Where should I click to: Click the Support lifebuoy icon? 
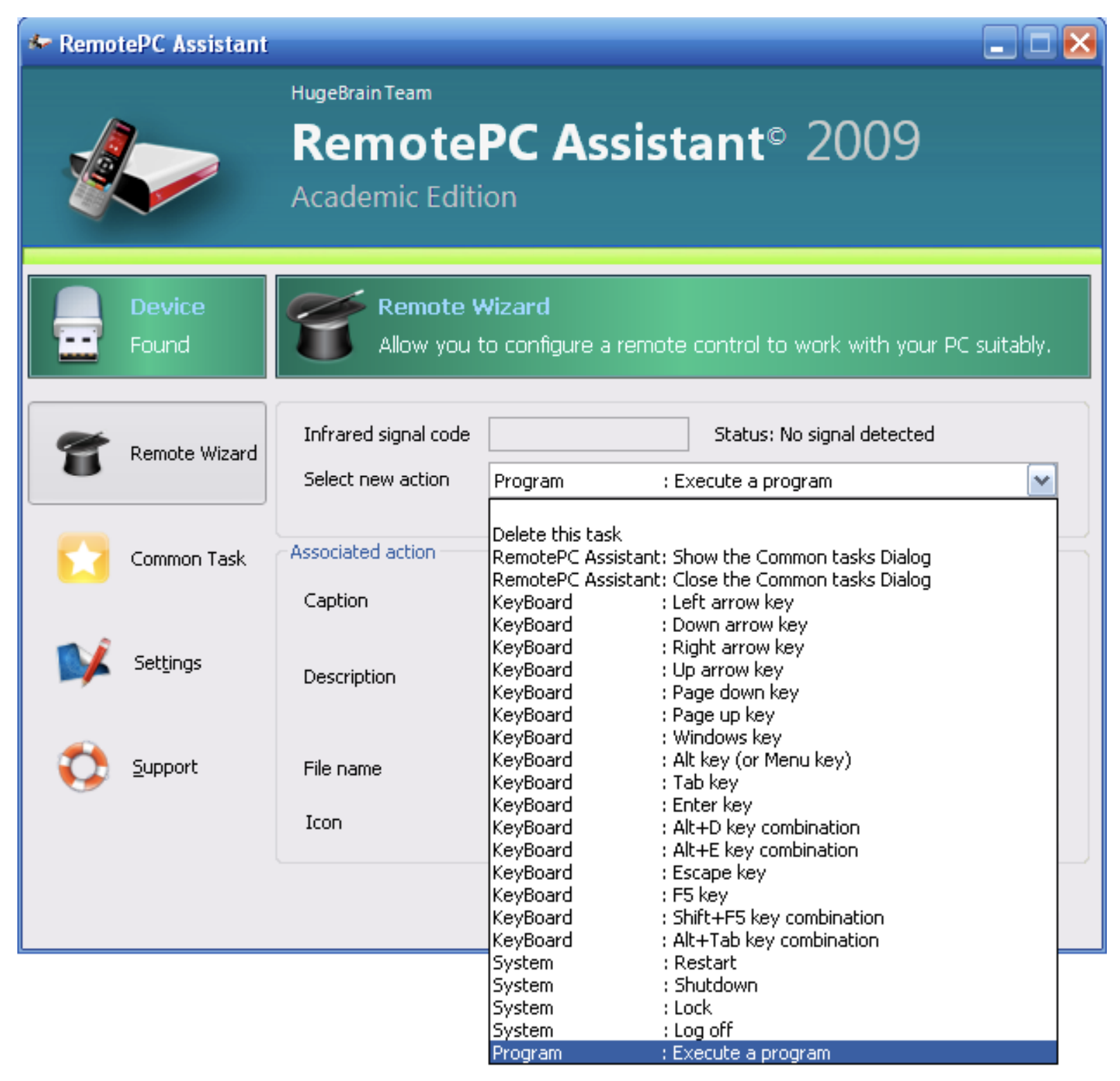[x=83, y=766]
